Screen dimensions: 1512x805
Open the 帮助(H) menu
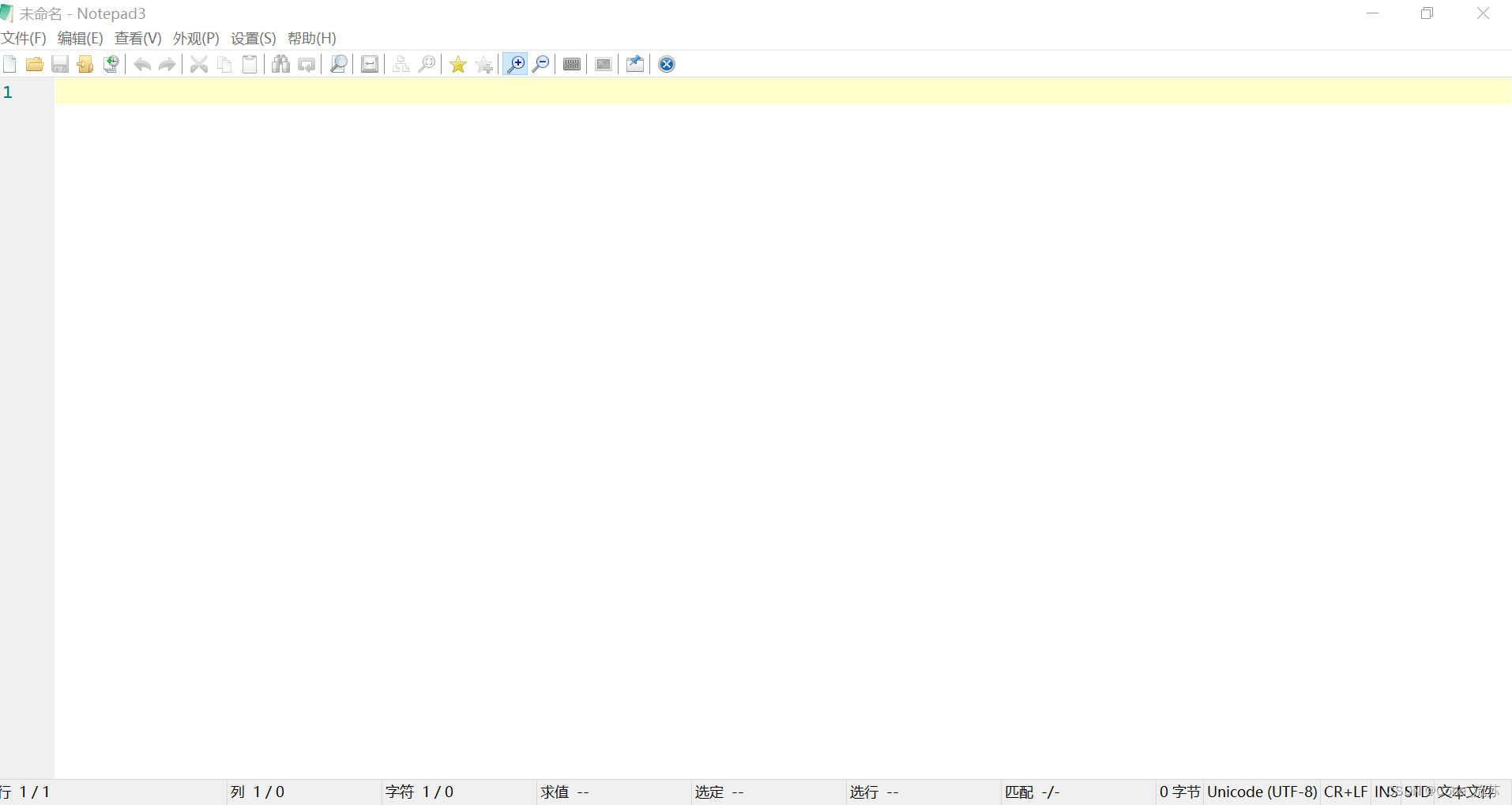pyautogui.click(x=312, y=38)
